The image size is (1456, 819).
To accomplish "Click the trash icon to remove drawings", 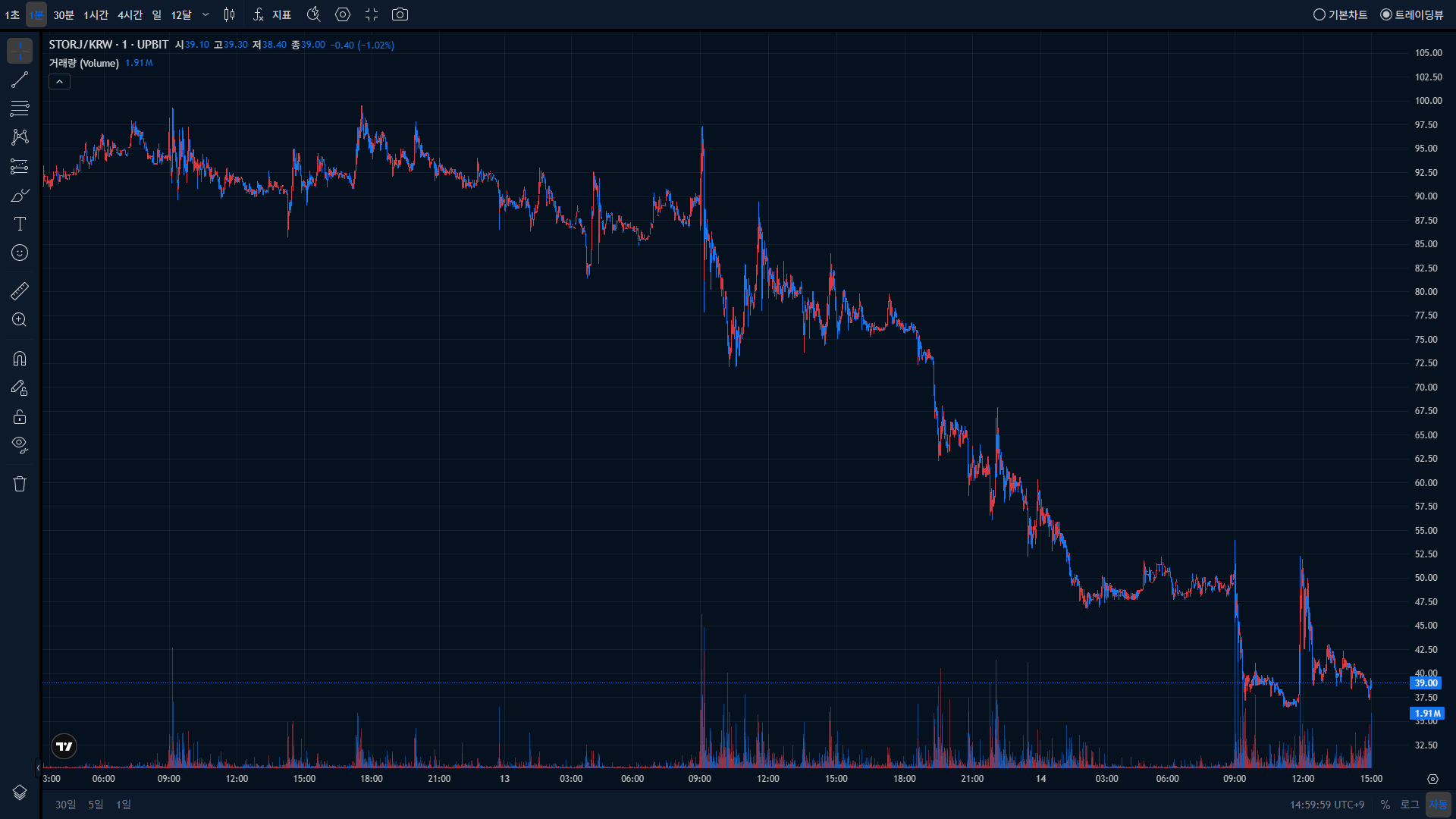I will 20,484.
